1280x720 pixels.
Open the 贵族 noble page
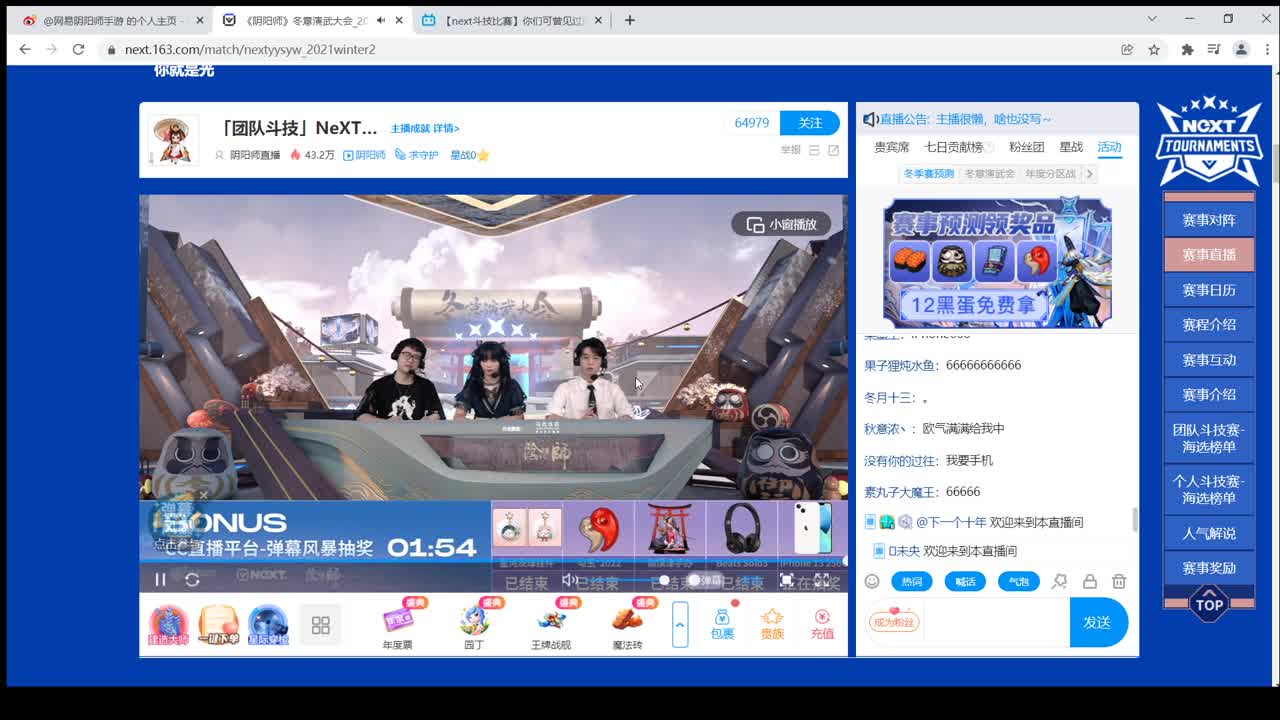coord(772,624)
